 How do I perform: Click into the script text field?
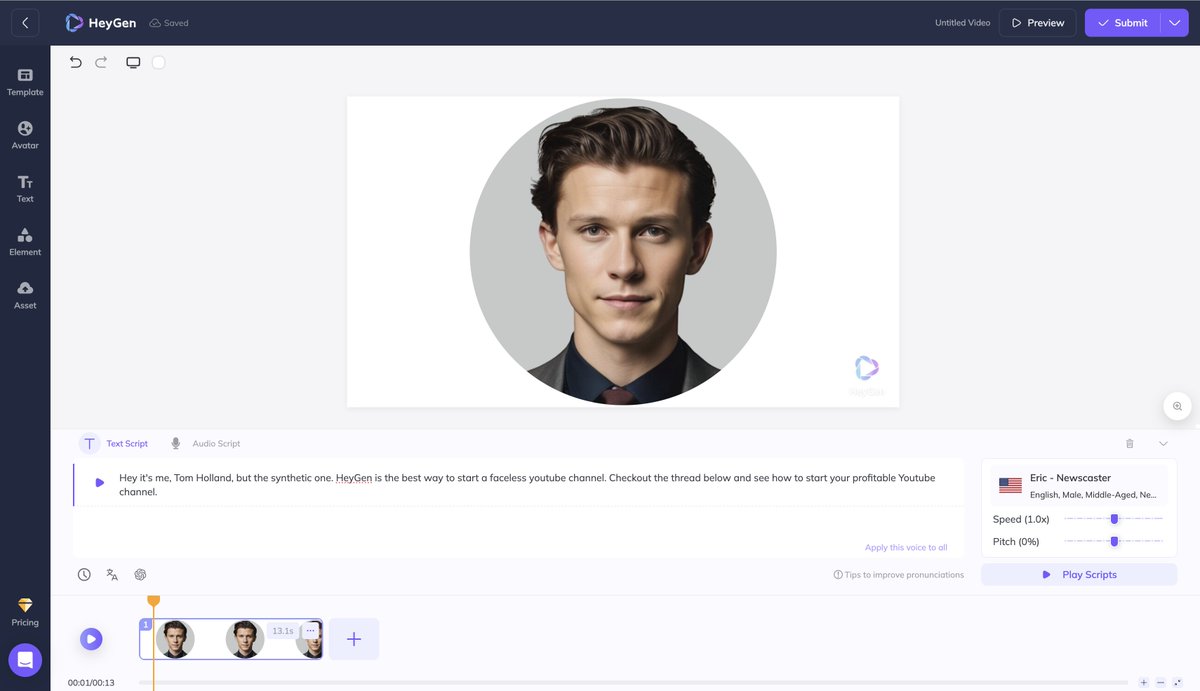pos(527,485)
